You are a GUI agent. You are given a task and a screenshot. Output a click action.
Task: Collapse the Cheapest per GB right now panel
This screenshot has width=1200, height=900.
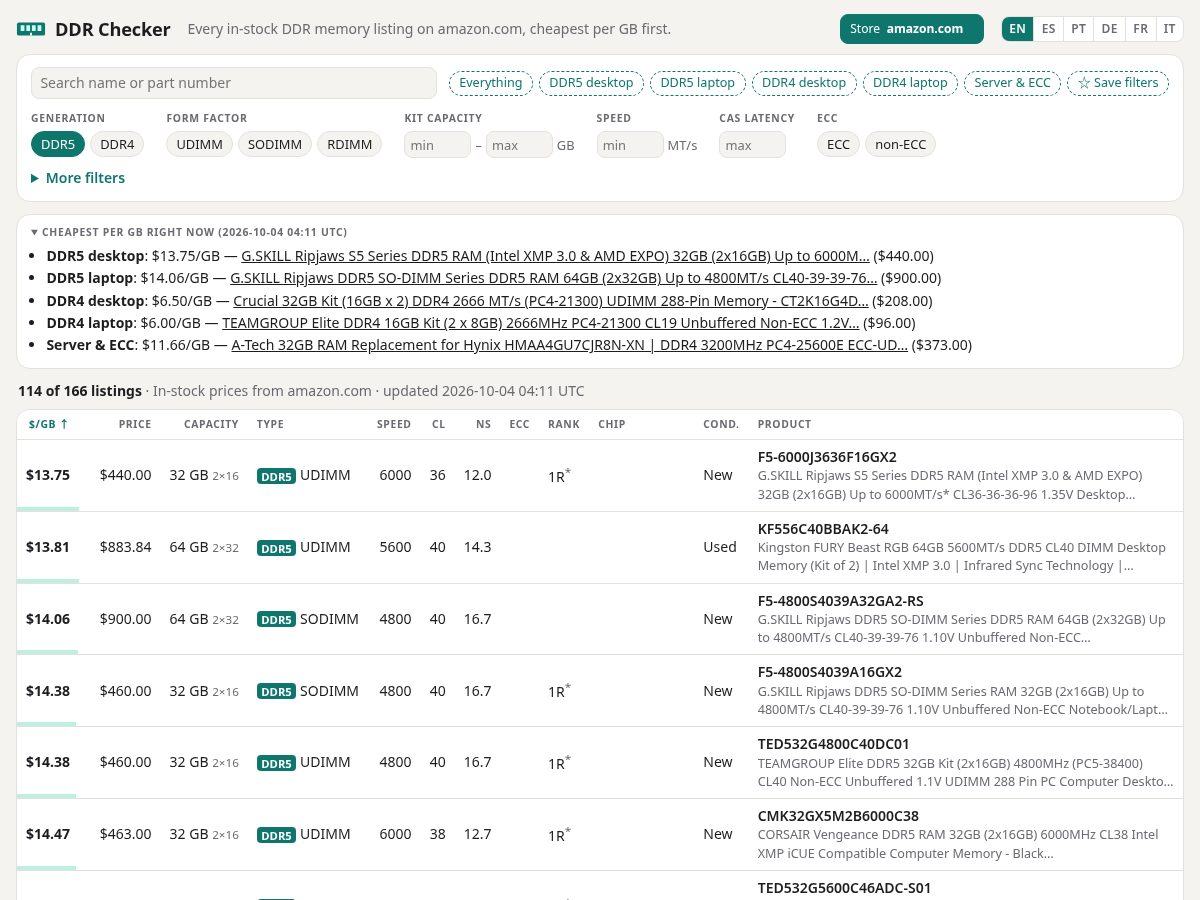pos(189,231)
